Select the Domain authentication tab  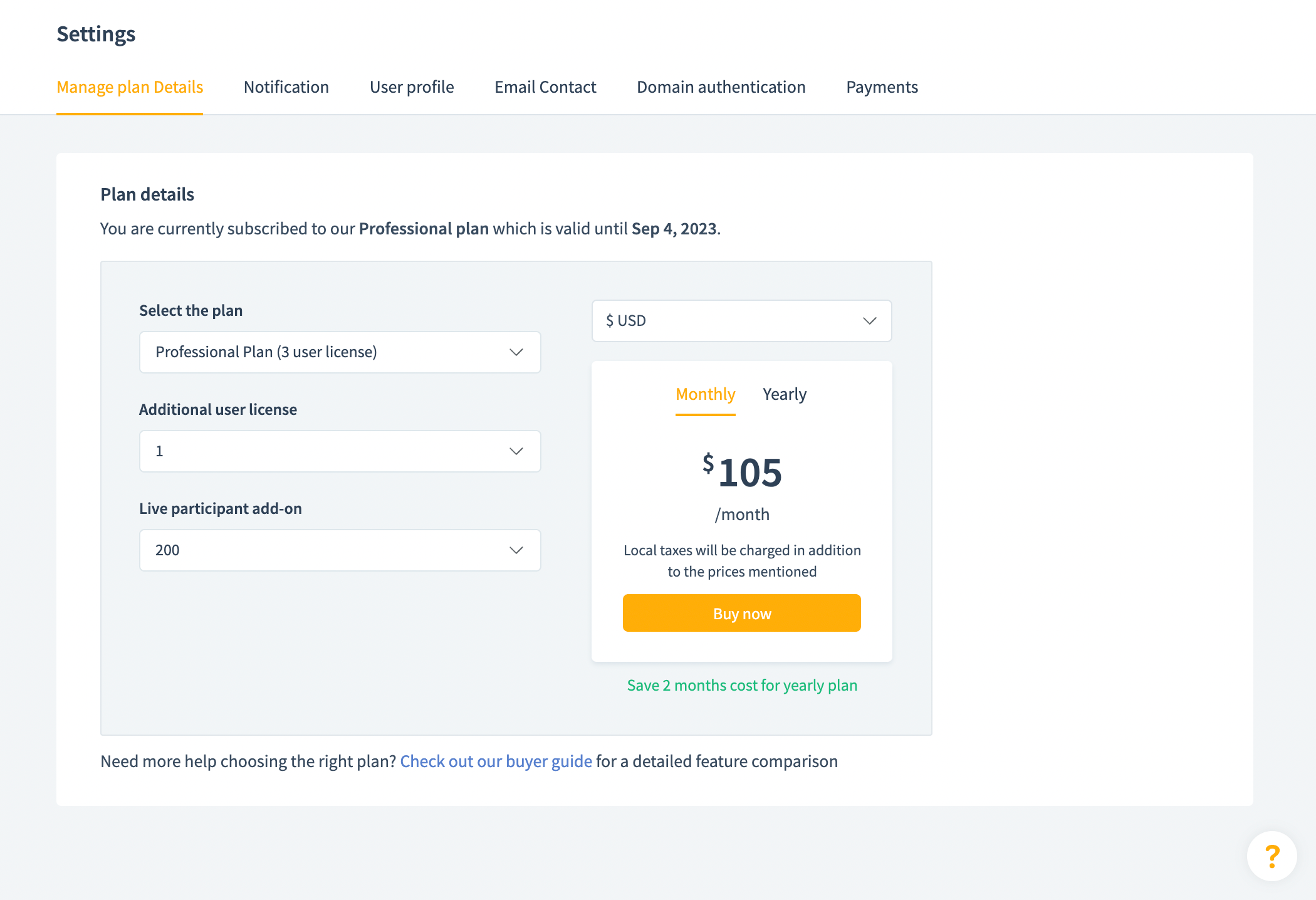coord(721,87)
